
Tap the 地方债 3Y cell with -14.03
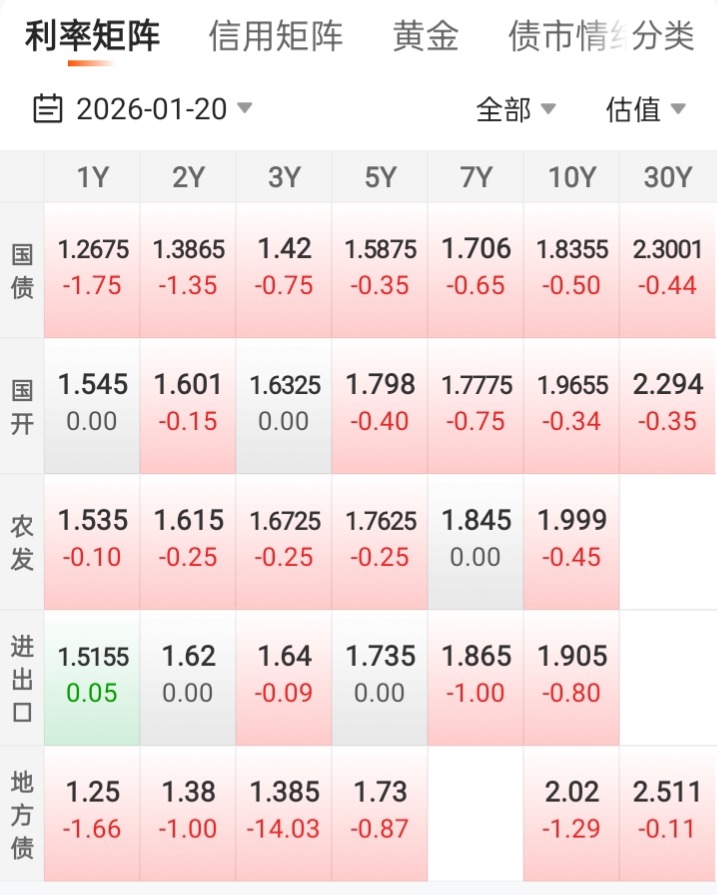284,811
